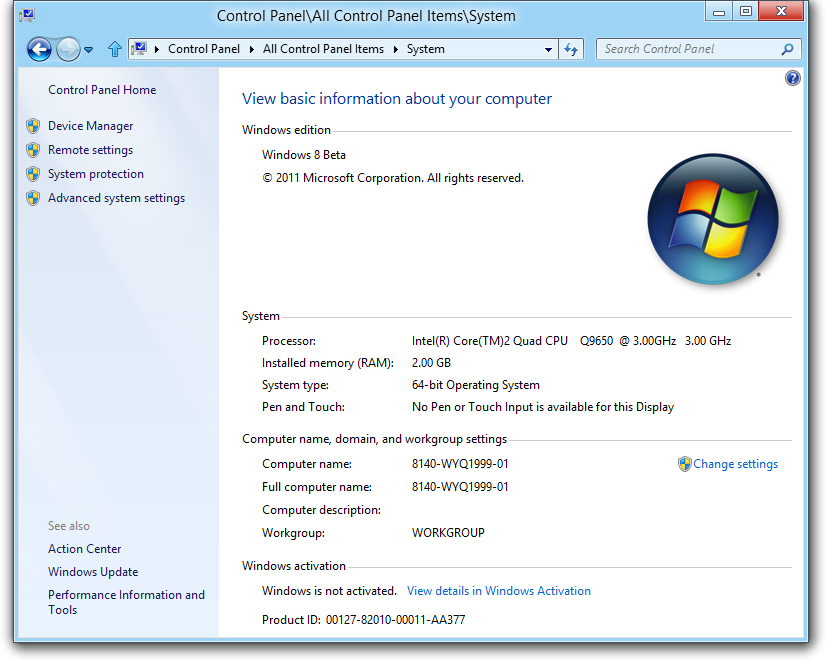Click the shield icon next to Change settings
The image size is (827, 662).
pyautogui.click(x=684, y=464)
